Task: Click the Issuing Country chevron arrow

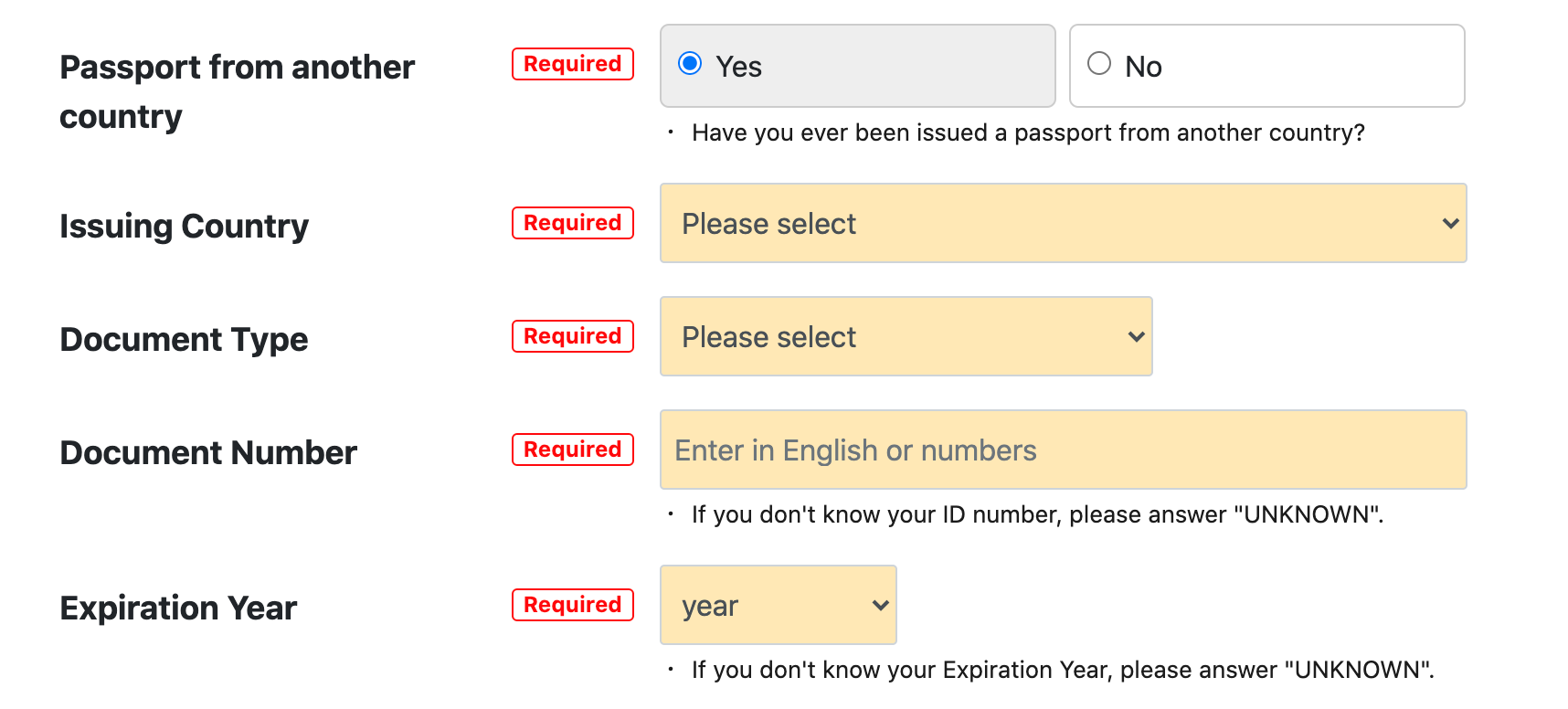Action: tap(1449, 224)
